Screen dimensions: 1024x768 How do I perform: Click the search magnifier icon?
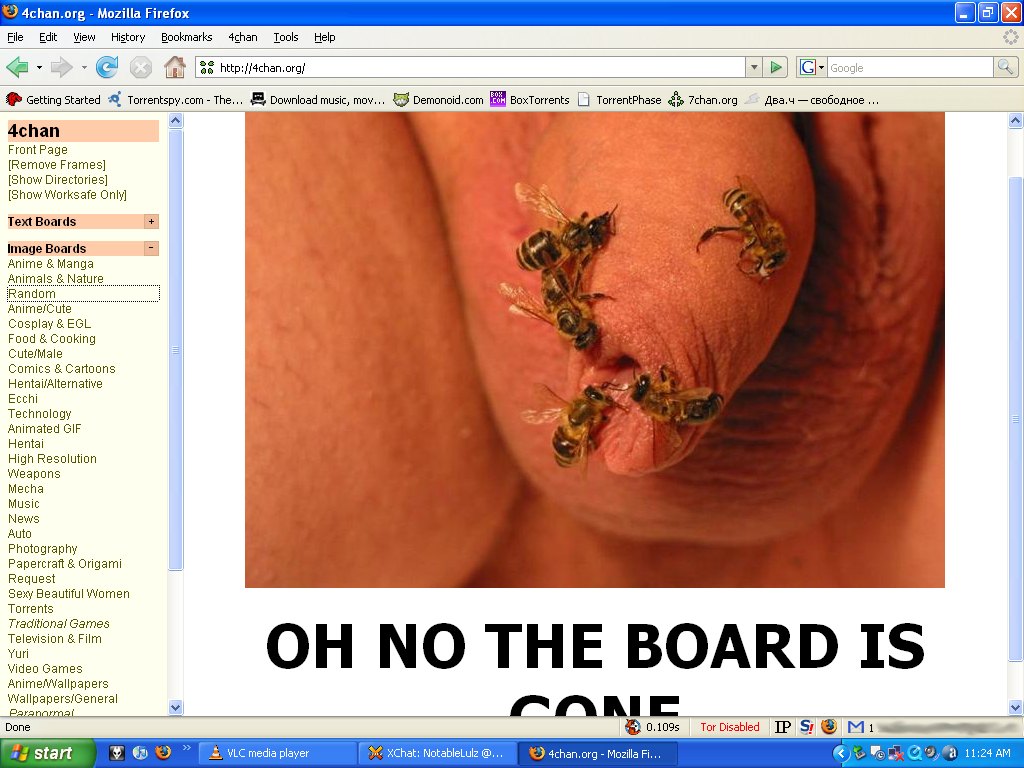[x=1005, y=68]
